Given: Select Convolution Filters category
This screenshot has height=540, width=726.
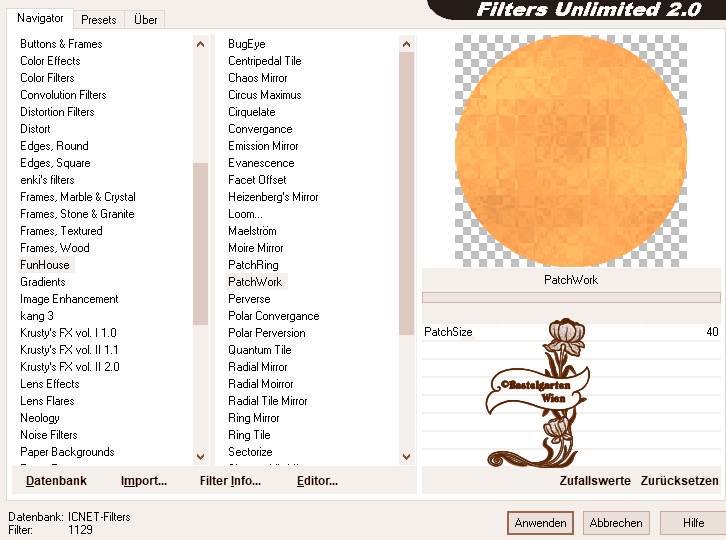Looking at the screenshot, I should point(63,95).
